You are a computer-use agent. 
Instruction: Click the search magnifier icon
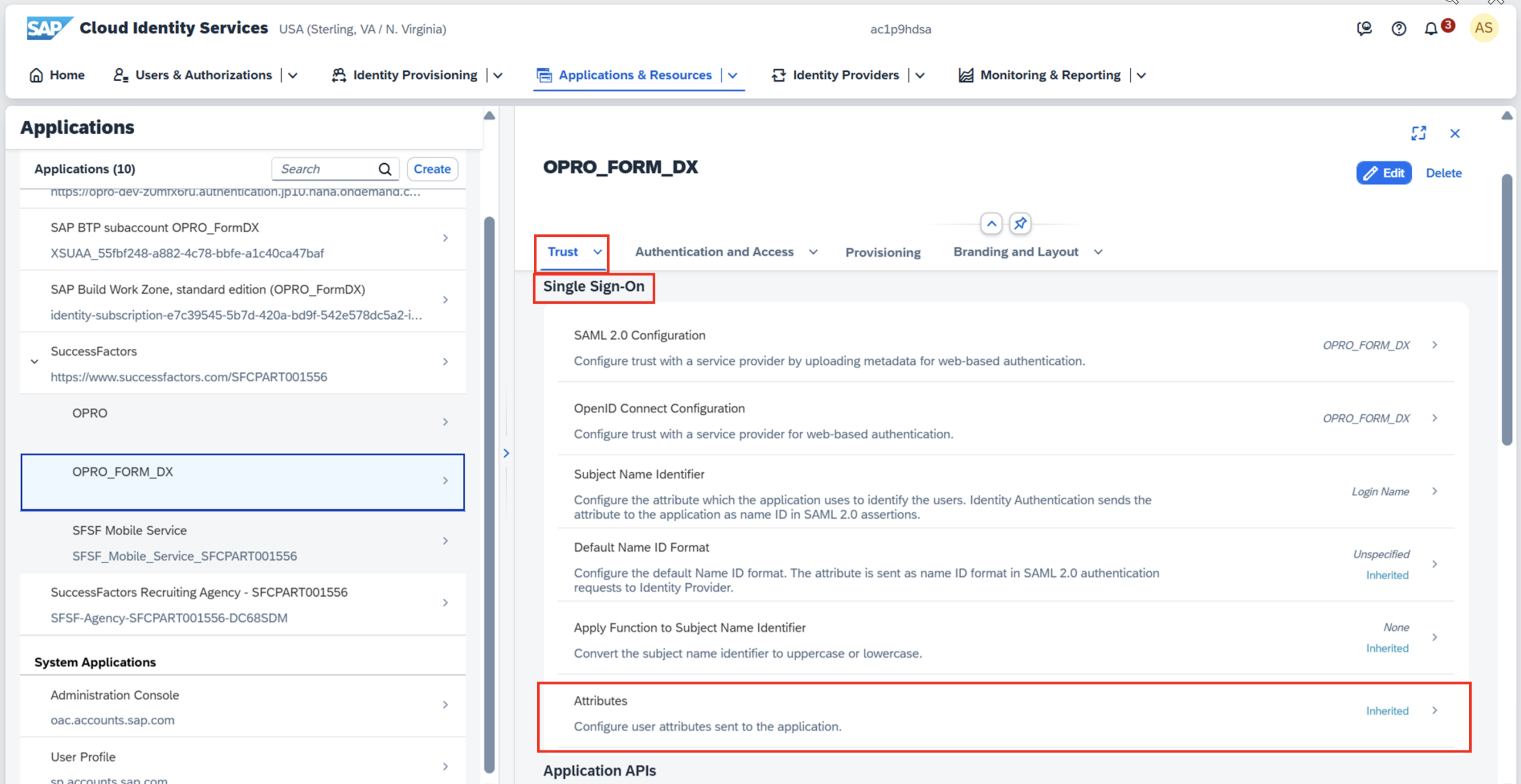385,169
